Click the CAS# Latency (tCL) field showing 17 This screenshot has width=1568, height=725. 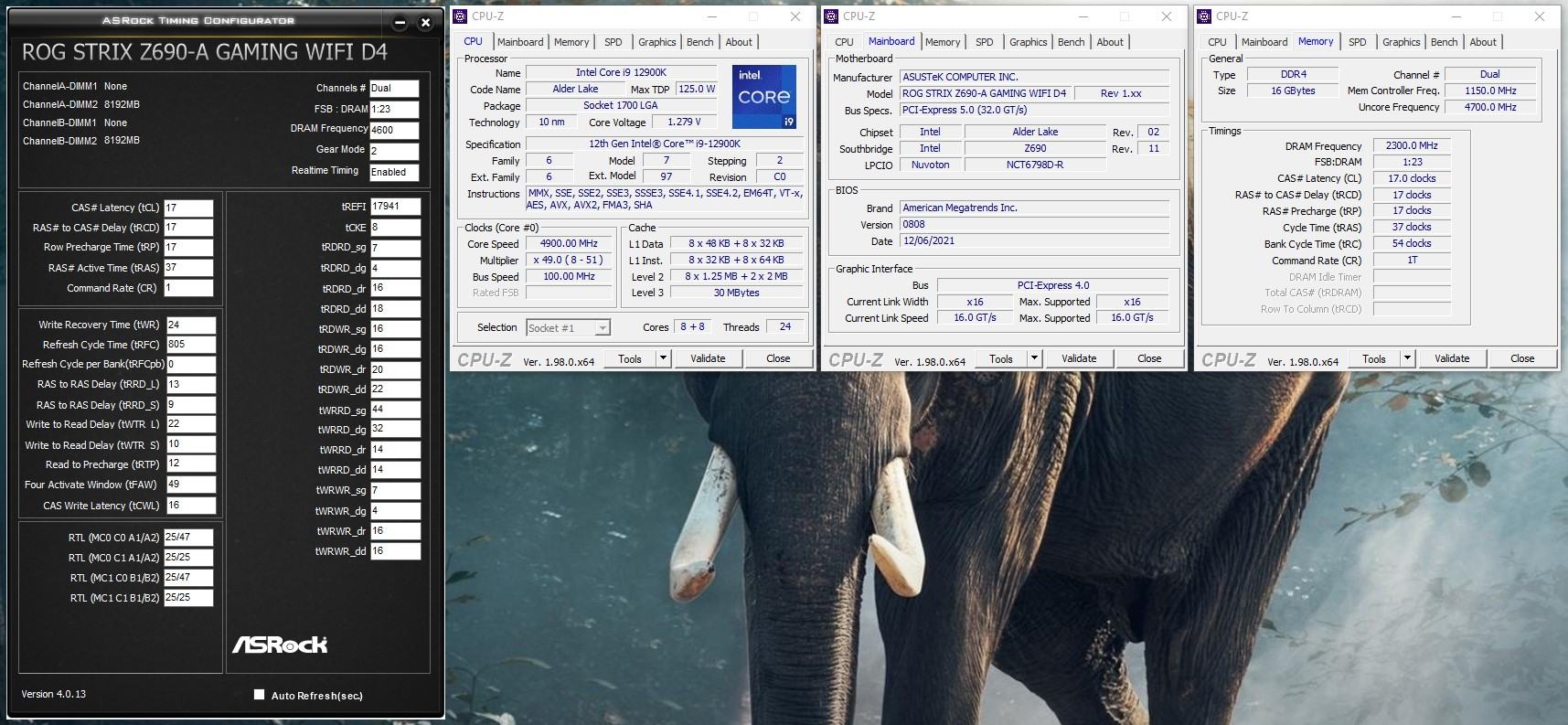coord(188,208)
